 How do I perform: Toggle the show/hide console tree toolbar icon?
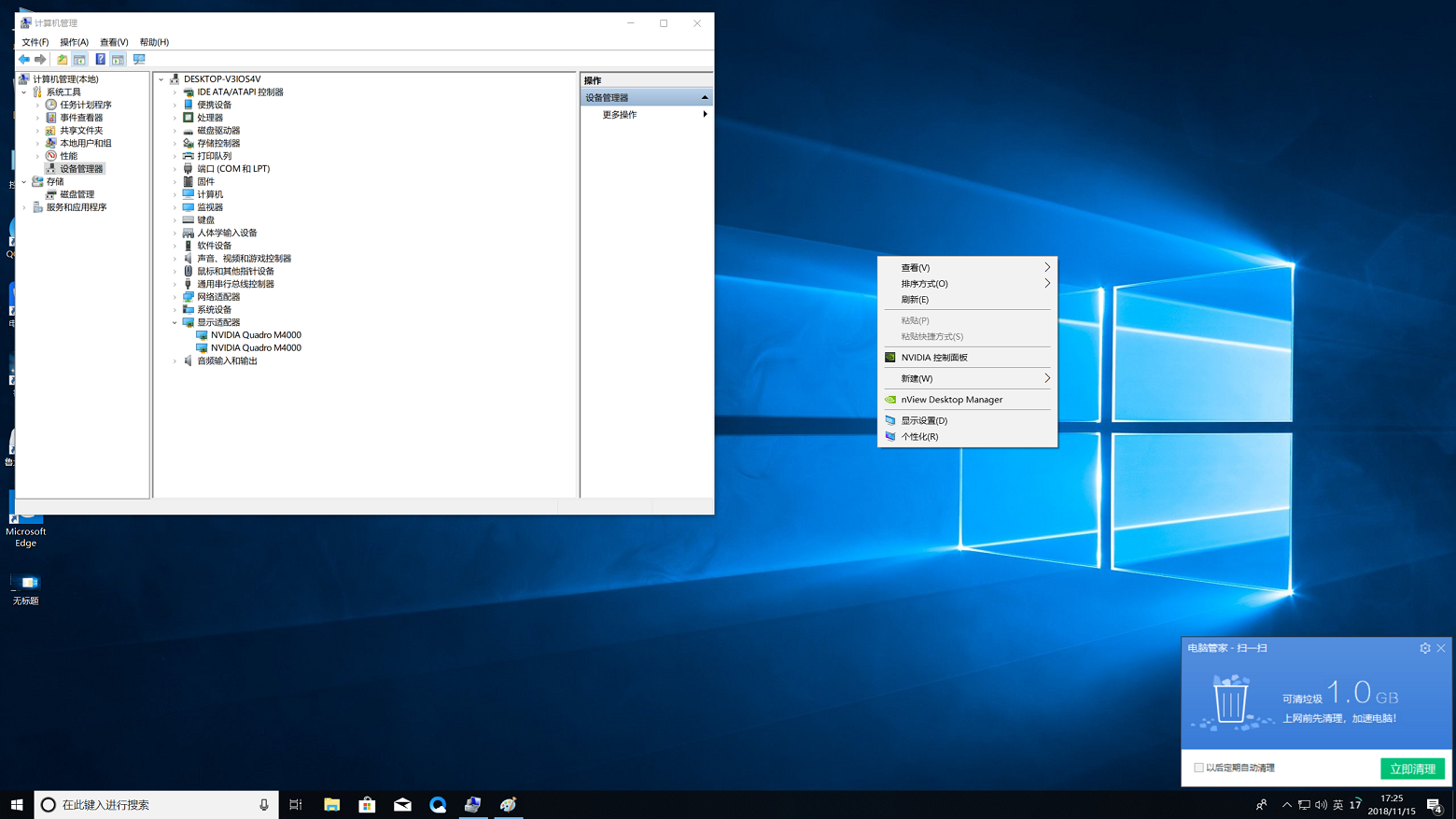(79, 60)
